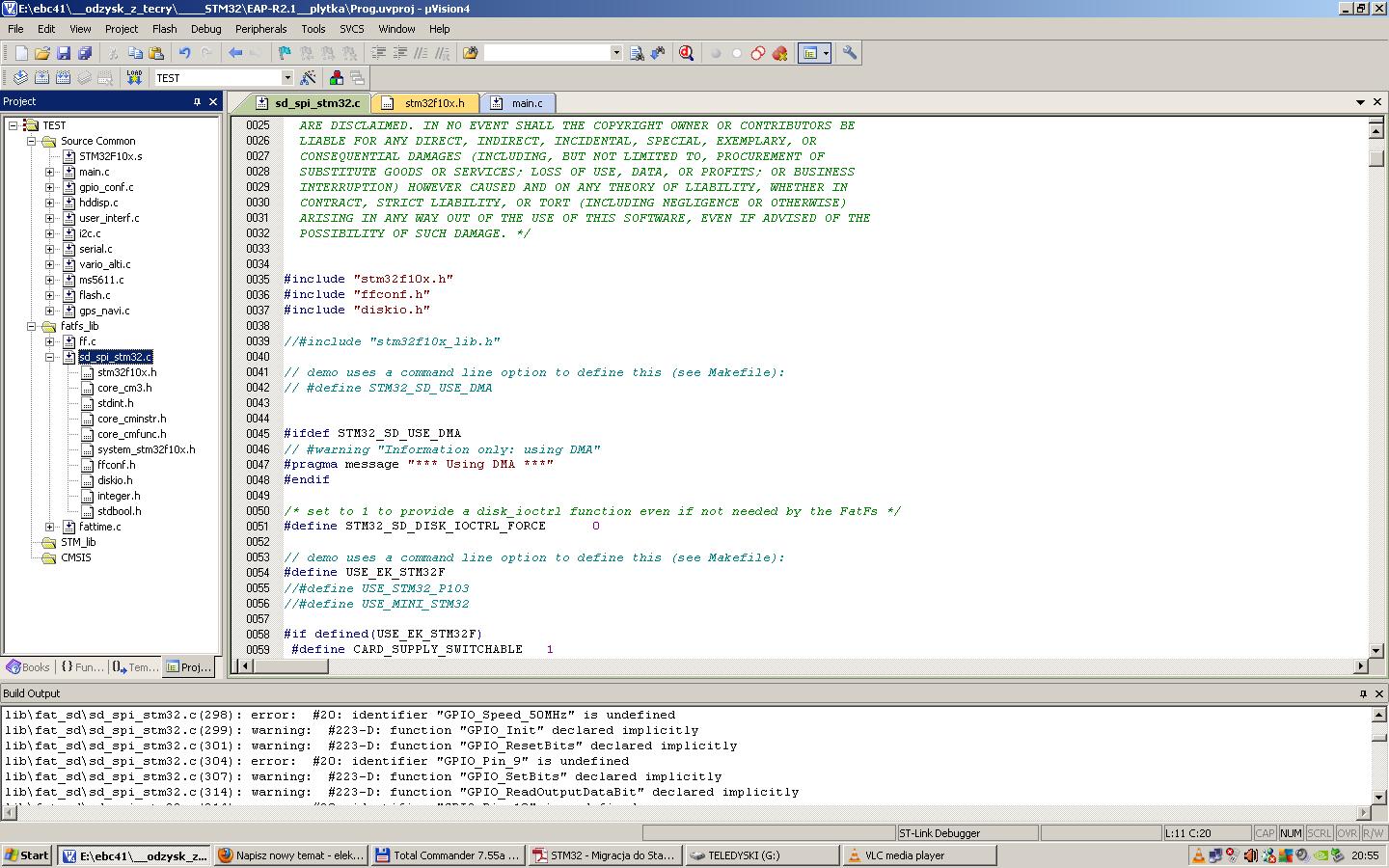Open Manage Components colored blocks icon
This screenshot has width=1389, height=868.
(x=336, y=77)
